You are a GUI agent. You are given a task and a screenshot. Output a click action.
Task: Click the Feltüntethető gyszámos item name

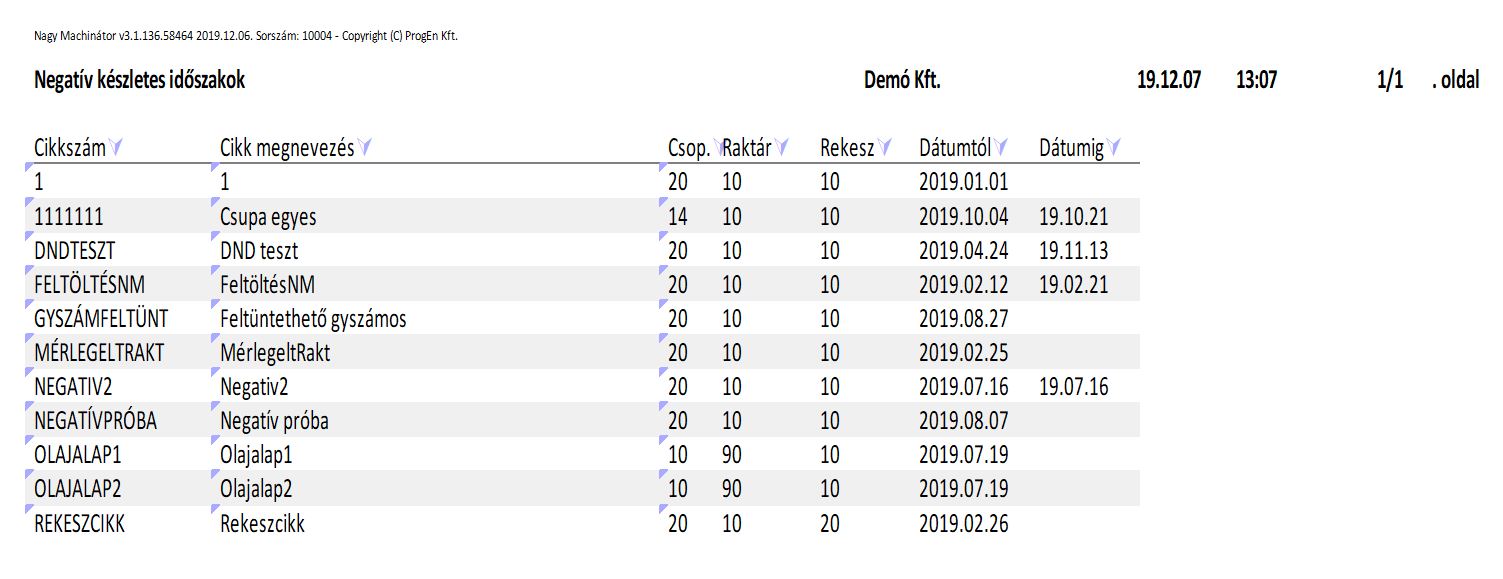pos(312,319)
